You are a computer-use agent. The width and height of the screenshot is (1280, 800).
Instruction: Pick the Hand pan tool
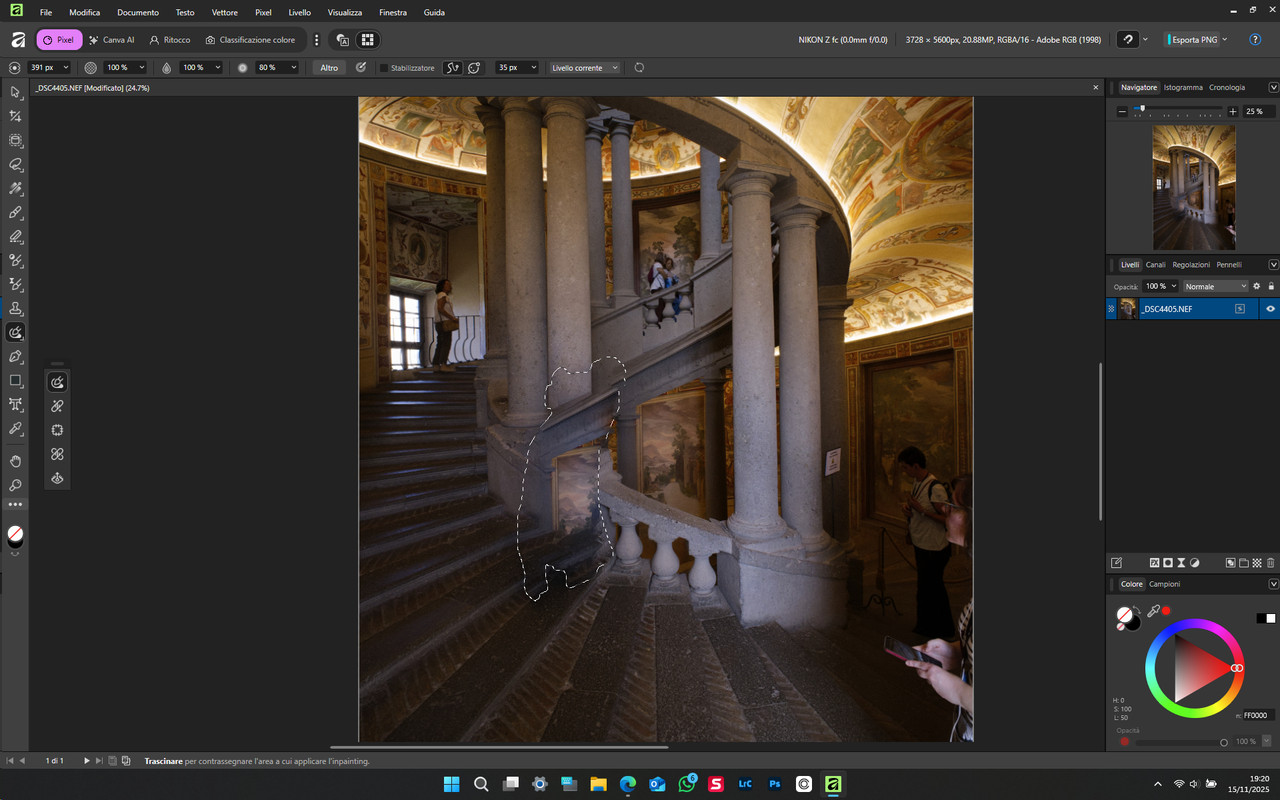[15, 461]
